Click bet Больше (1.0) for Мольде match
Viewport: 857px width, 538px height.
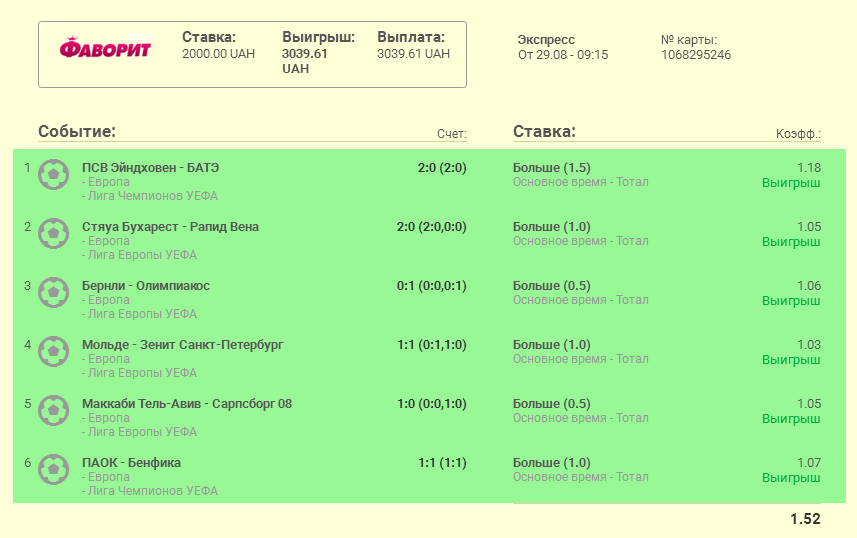[x=551, y=345]
